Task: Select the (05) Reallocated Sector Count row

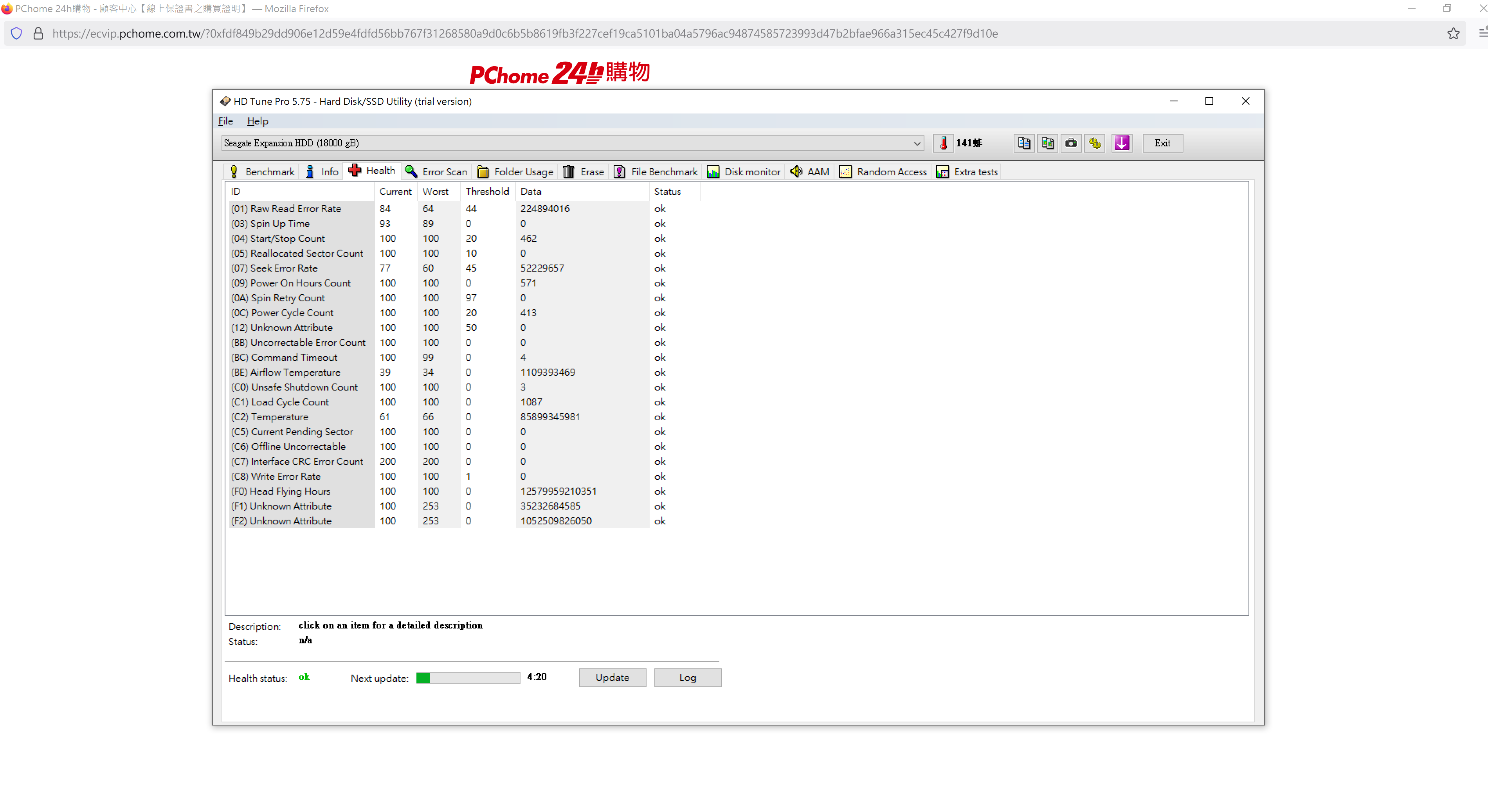Action: point(465,253)
